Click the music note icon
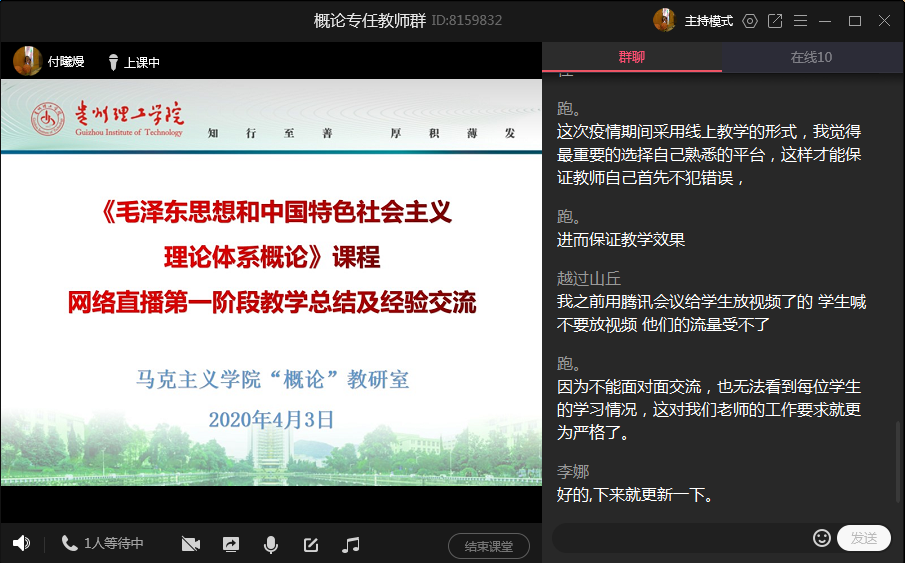Image resolution: width=905 pixels, height=563 pixels. pos(350,544)
